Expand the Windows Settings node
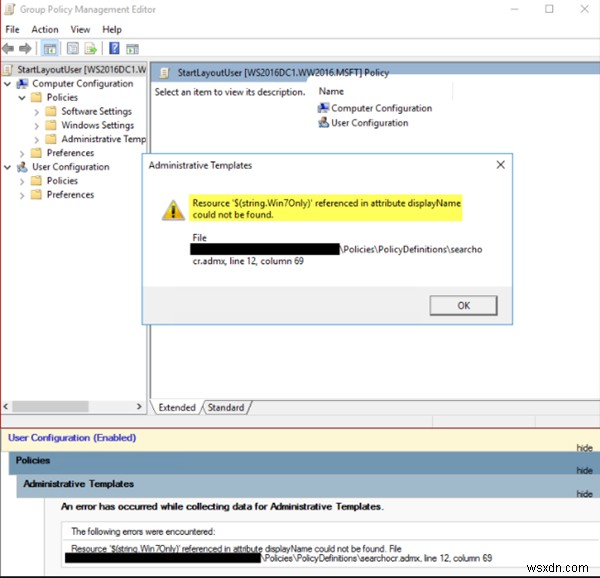This screenshot has height=578, width=600. [x=37, y=126]
